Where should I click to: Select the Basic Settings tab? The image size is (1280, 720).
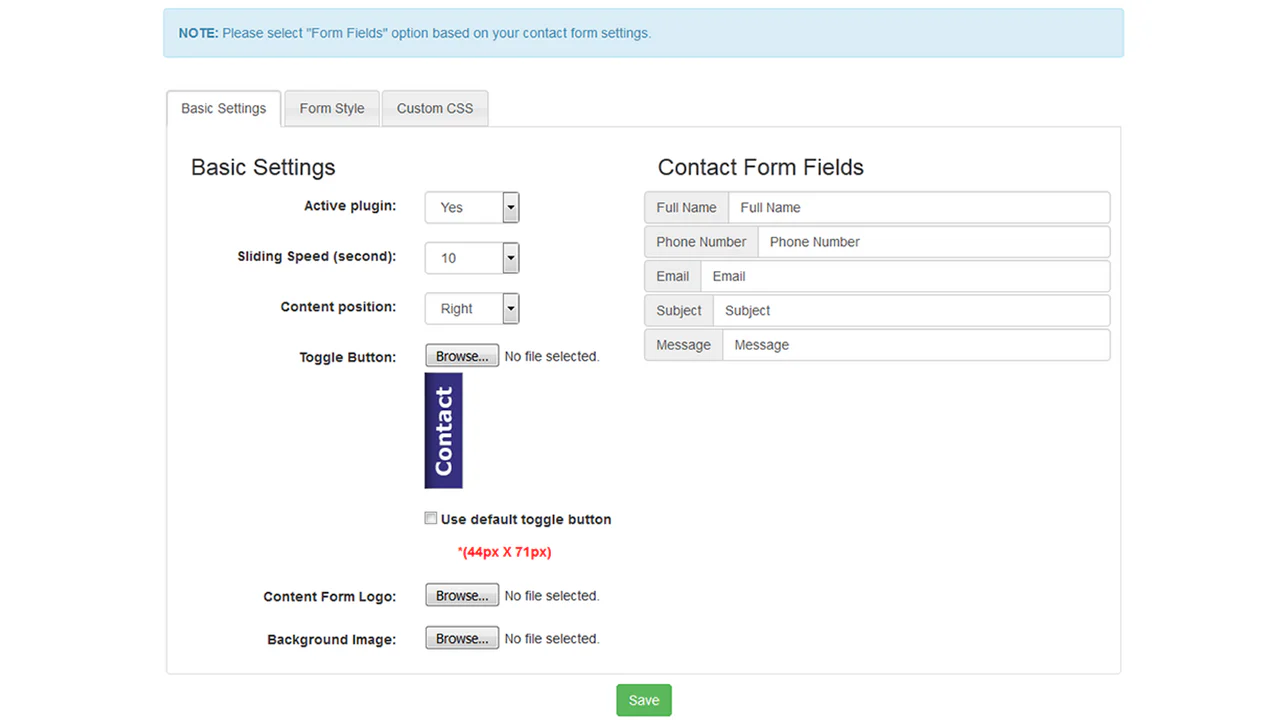click(x=224, y=108)
